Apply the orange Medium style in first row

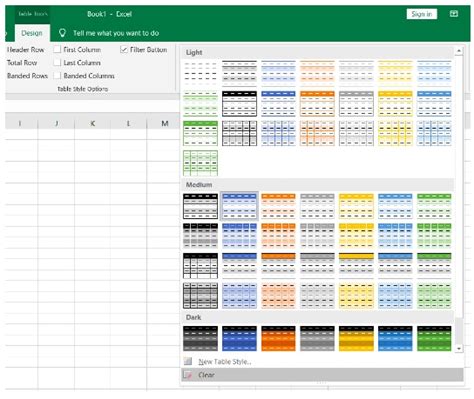pyautogui.click(x=278, y=206)
